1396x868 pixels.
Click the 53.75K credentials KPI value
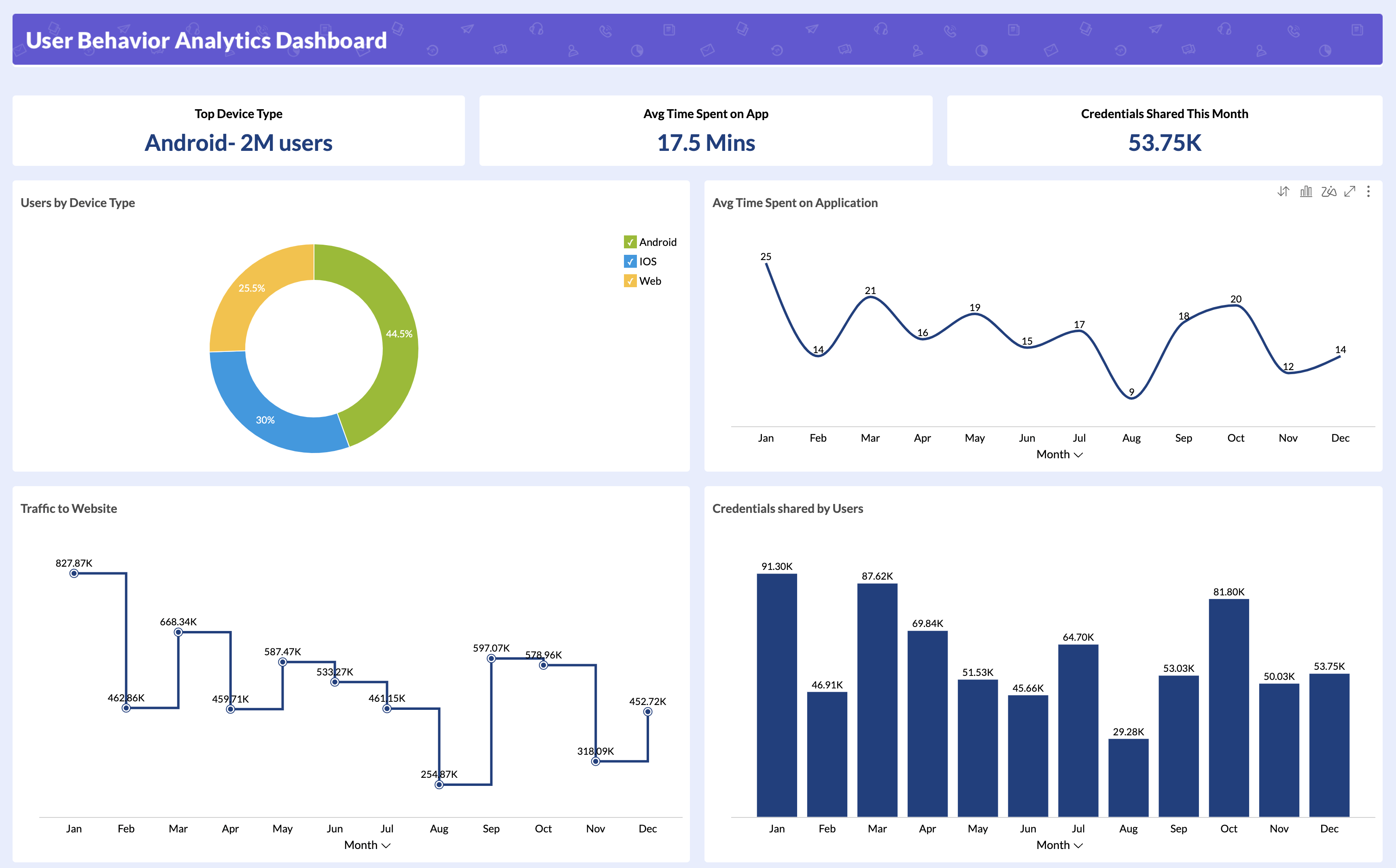[1164, 143]
